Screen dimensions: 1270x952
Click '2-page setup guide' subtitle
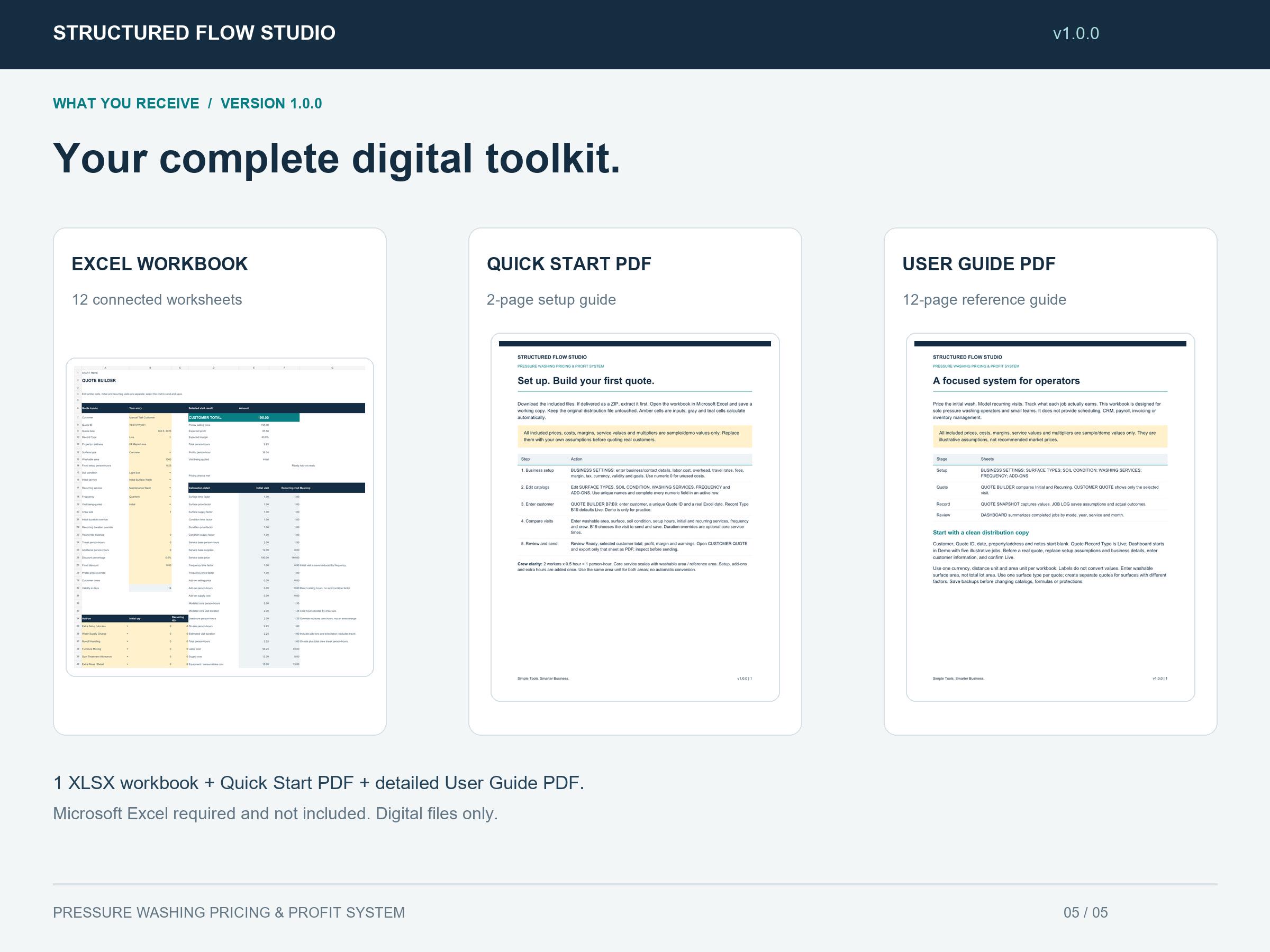click(551, 299)
